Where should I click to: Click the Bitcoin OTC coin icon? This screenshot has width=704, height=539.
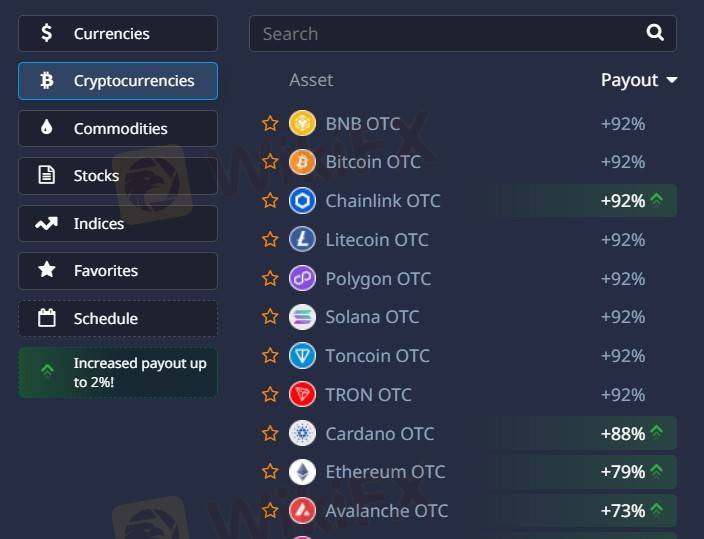(x=302, y=162)
